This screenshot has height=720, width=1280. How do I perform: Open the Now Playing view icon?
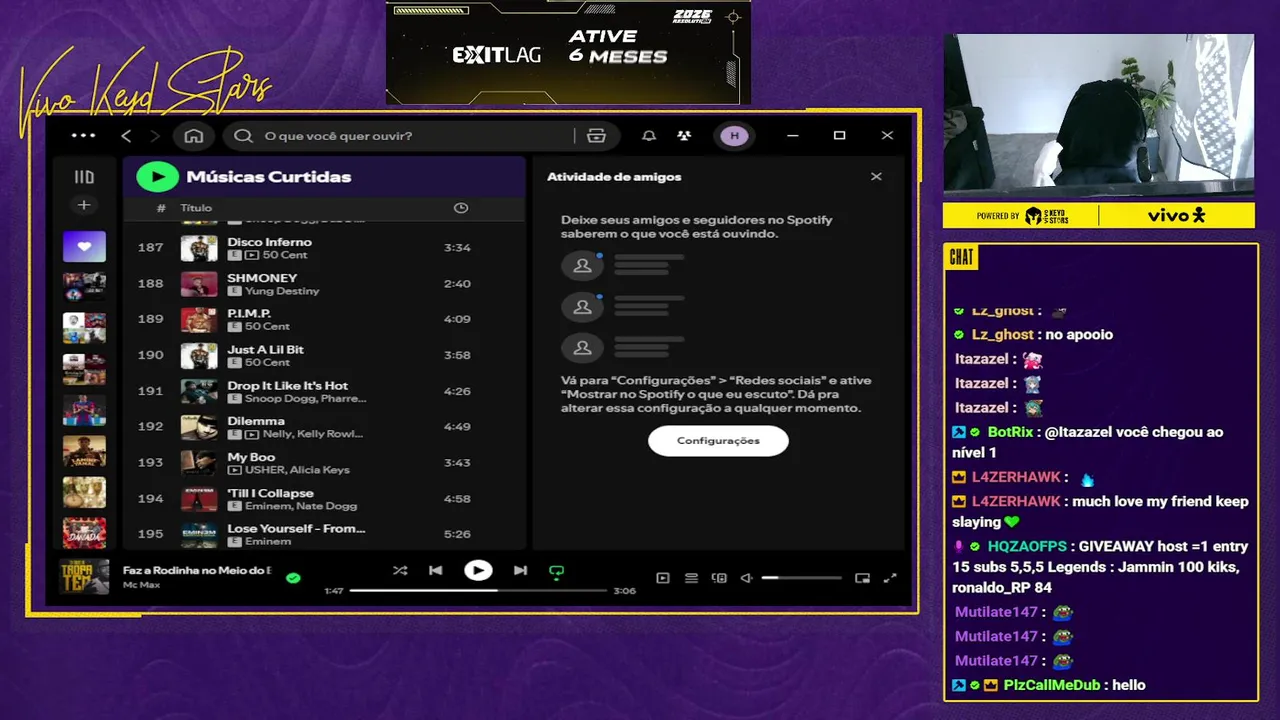point(663,578)
